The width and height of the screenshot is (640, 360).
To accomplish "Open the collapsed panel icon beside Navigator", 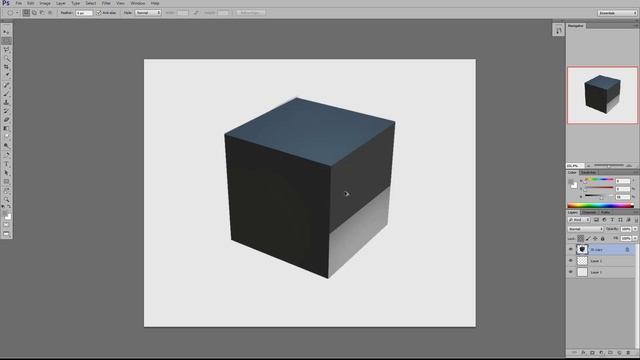I will [558, 30].
